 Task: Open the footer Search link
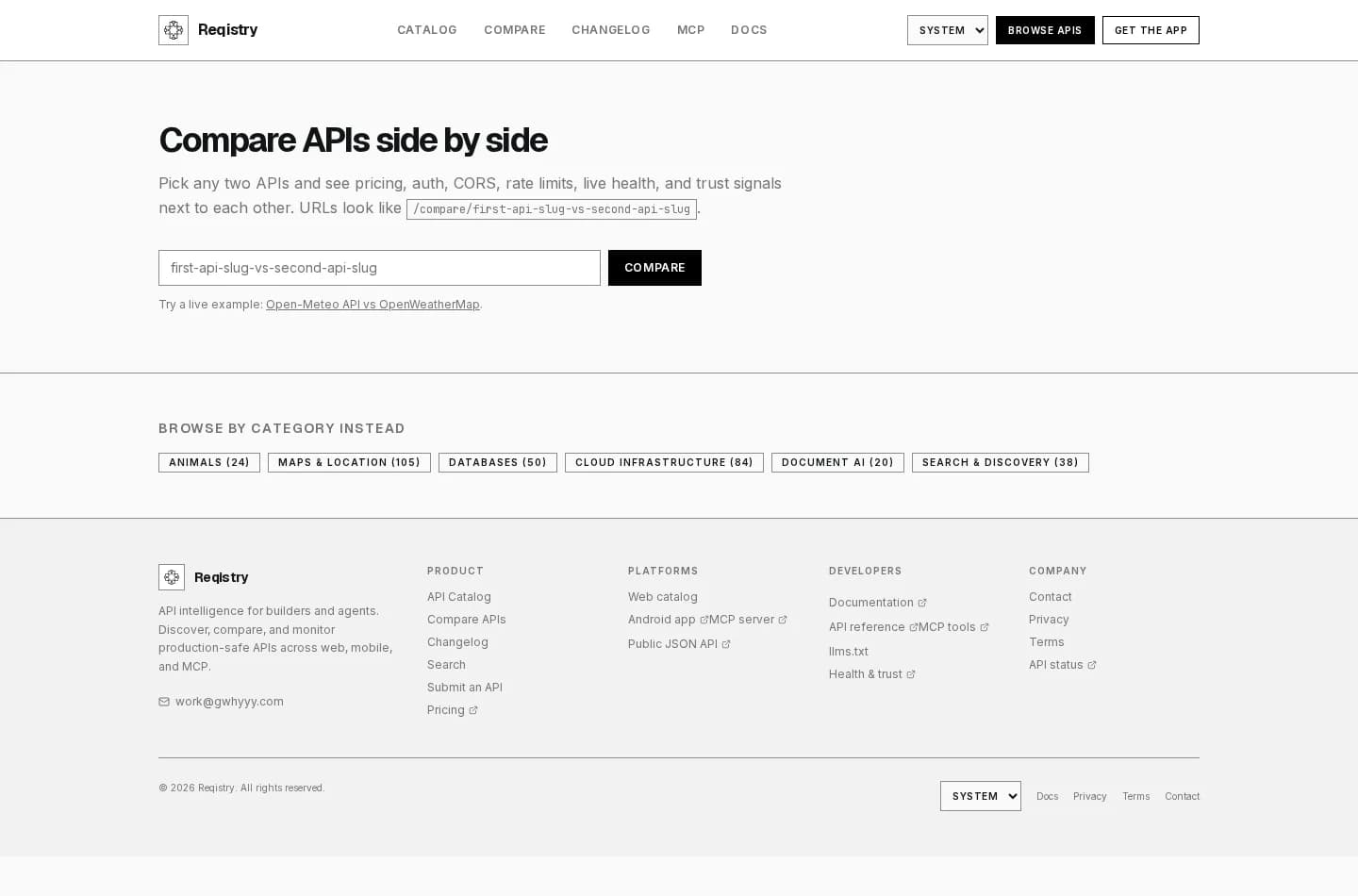(x=446, y=665)
